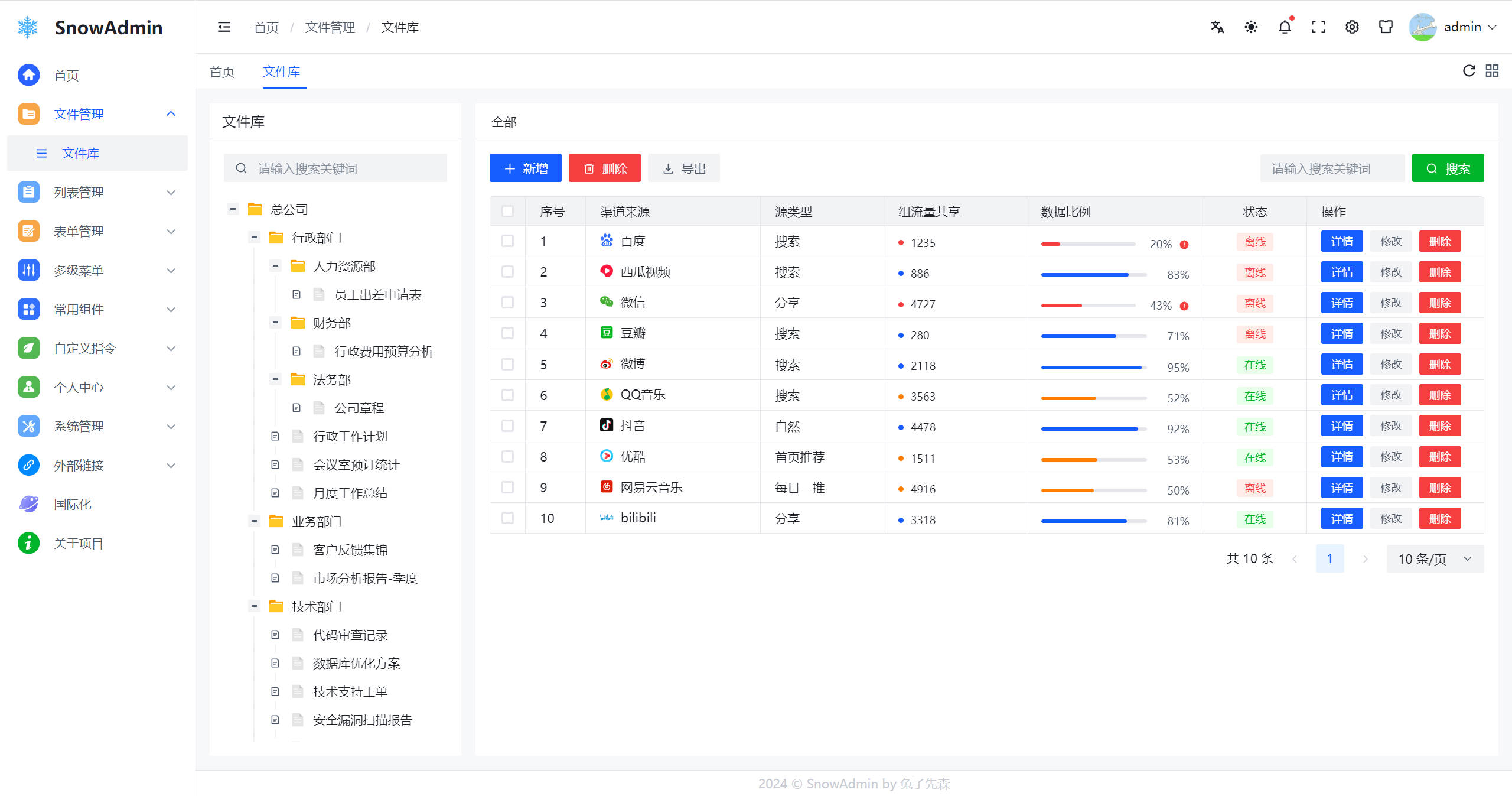The image size is (1512, 796).
Task: Click 修改 for the 微信 row
Action: coord(1391,303)
